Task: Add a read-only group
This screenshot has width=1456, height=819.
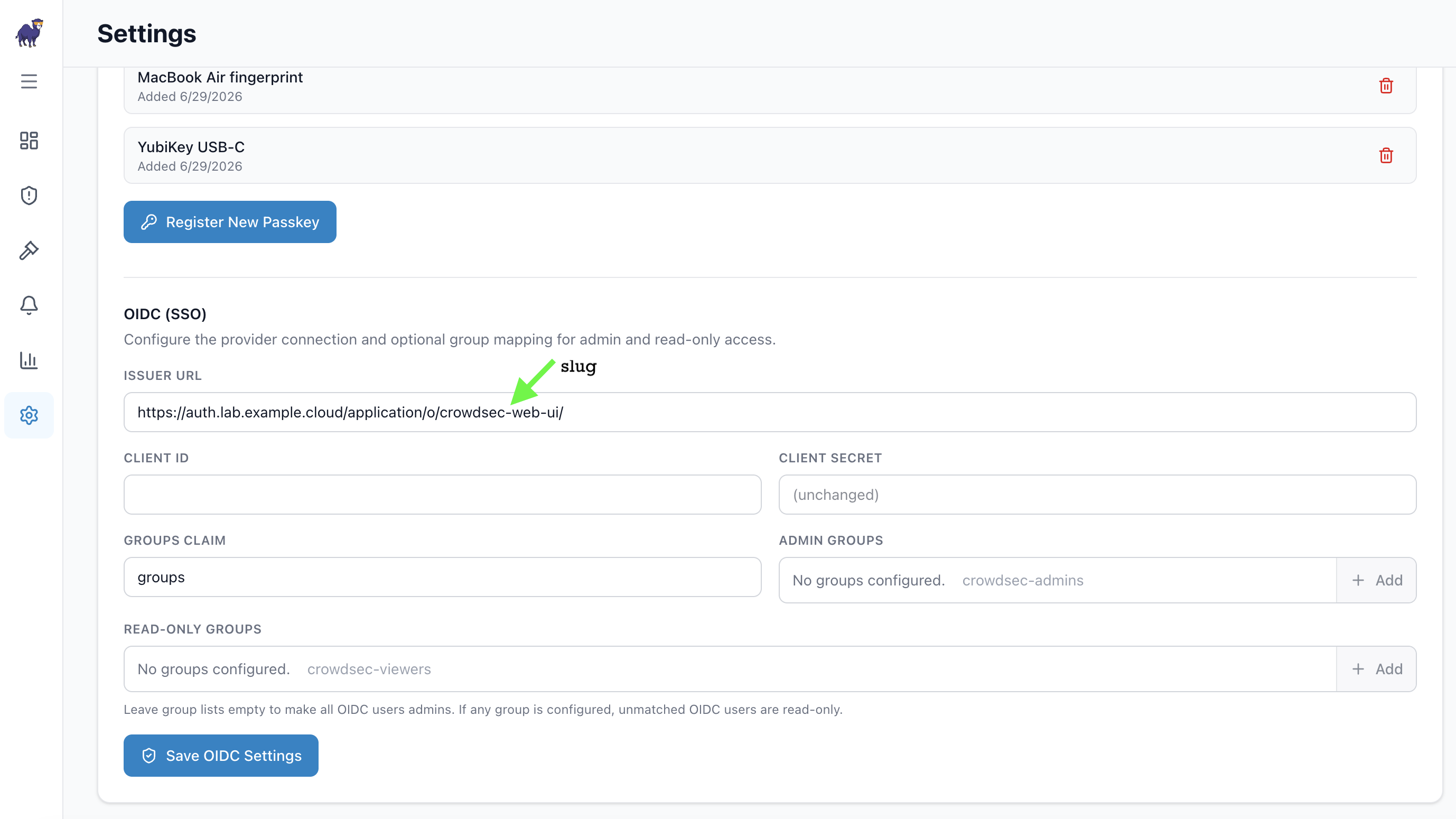Action: point(1376,669)
